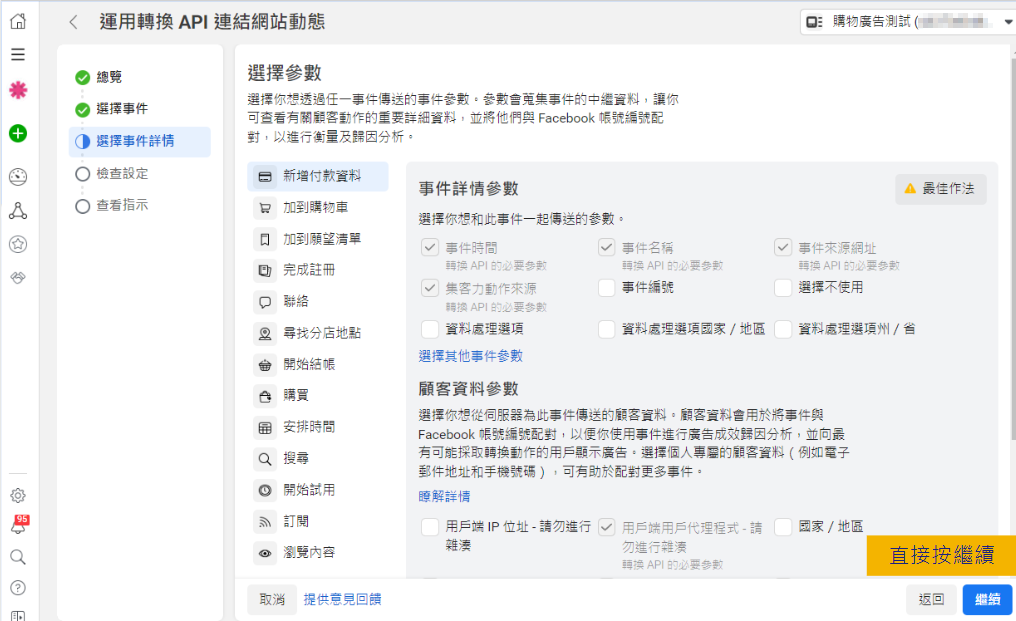Check the 資料處理選項 checkbox
Screen dimensions: 1016x621
tap(430, 329)
